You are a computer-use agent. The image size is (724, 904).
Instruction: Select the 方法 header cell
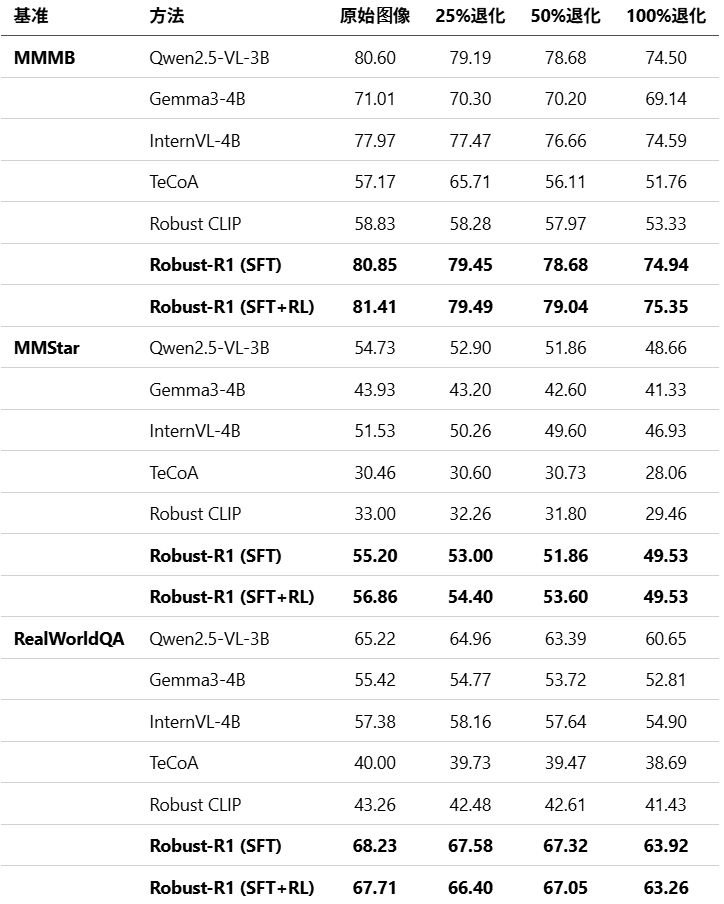click(x=167, y=16)
